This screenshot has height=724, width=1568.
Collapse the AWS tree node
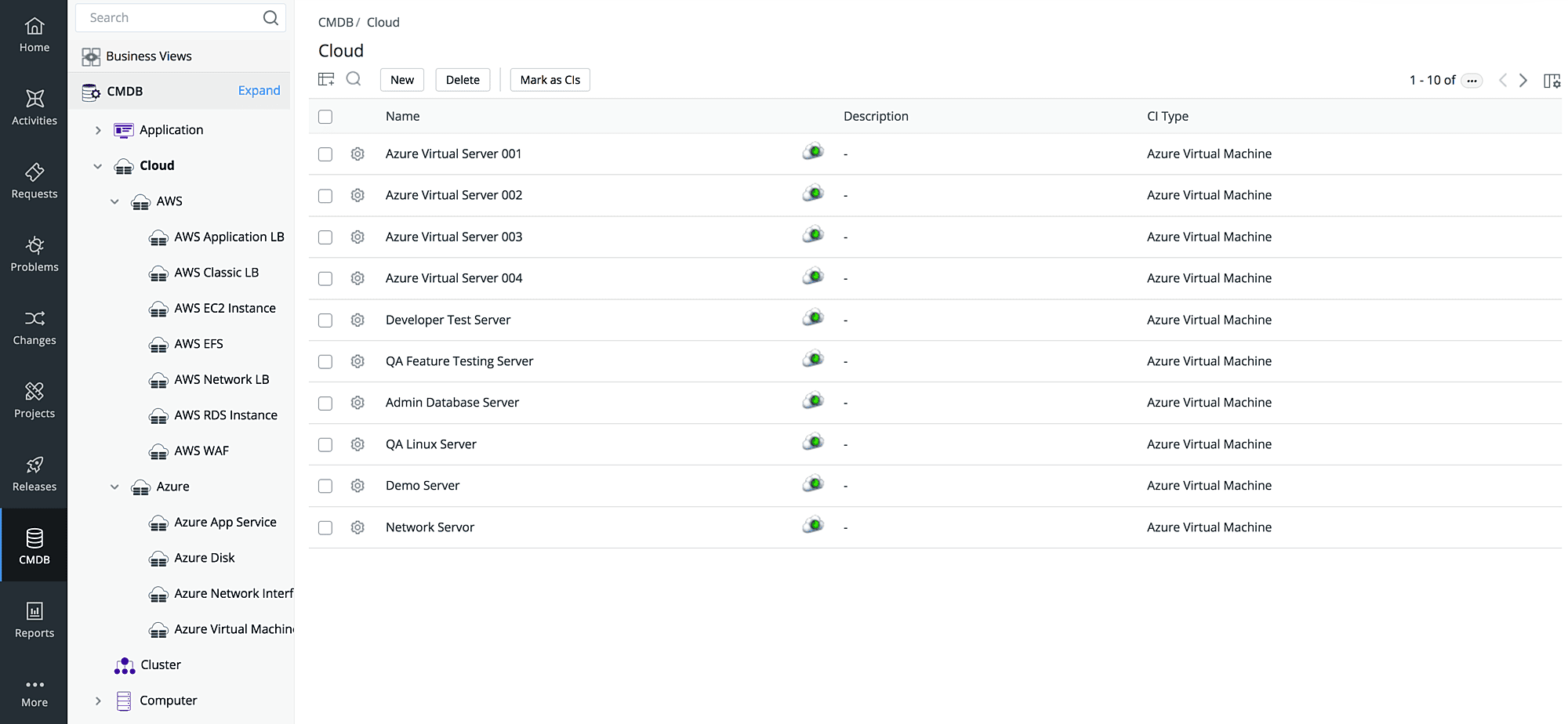114,201
